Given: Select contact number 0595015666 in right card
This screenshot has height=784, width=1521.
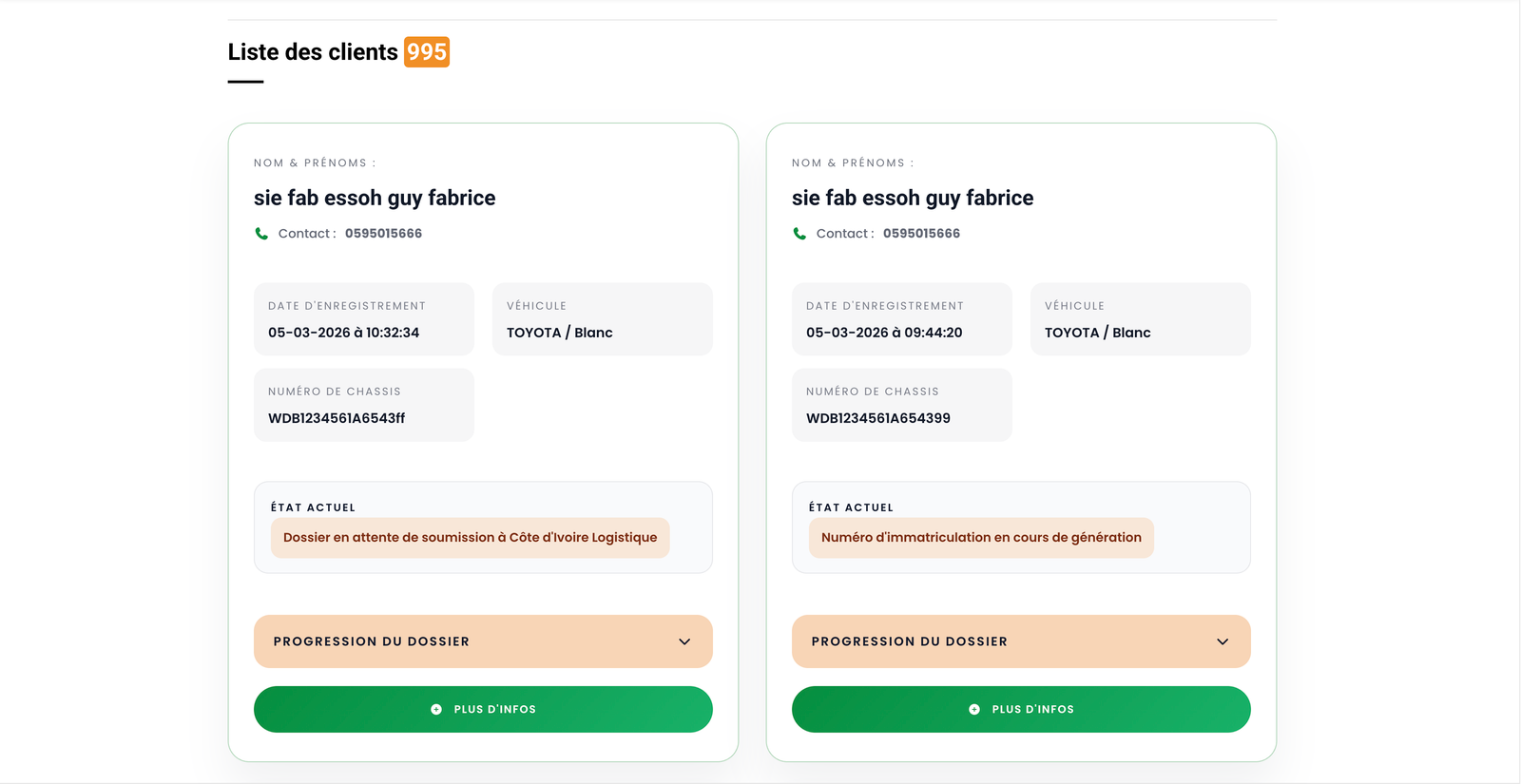Looking at the screenshot, I should click(x=921, y=234).
